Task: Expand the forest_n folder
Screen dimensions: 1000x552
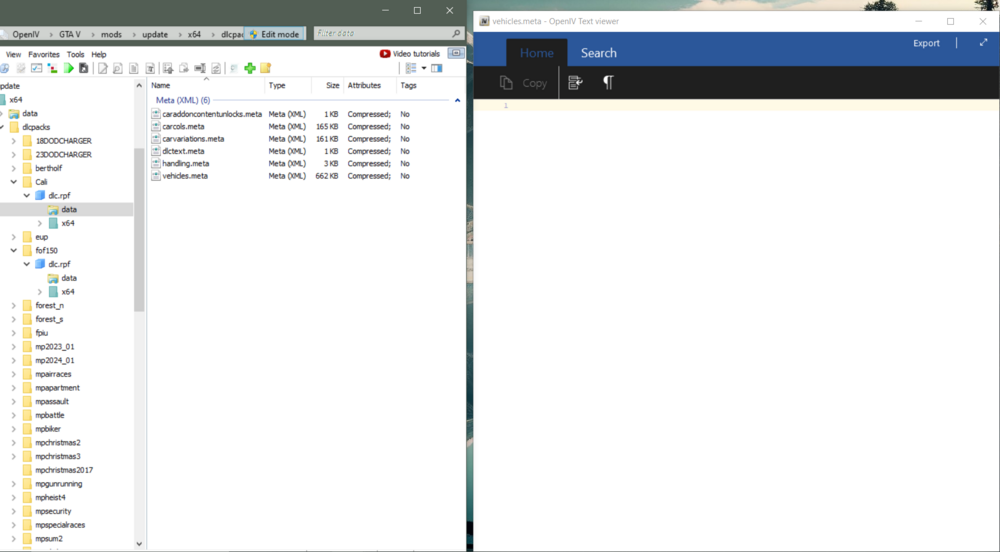Action: pos(13,306)
